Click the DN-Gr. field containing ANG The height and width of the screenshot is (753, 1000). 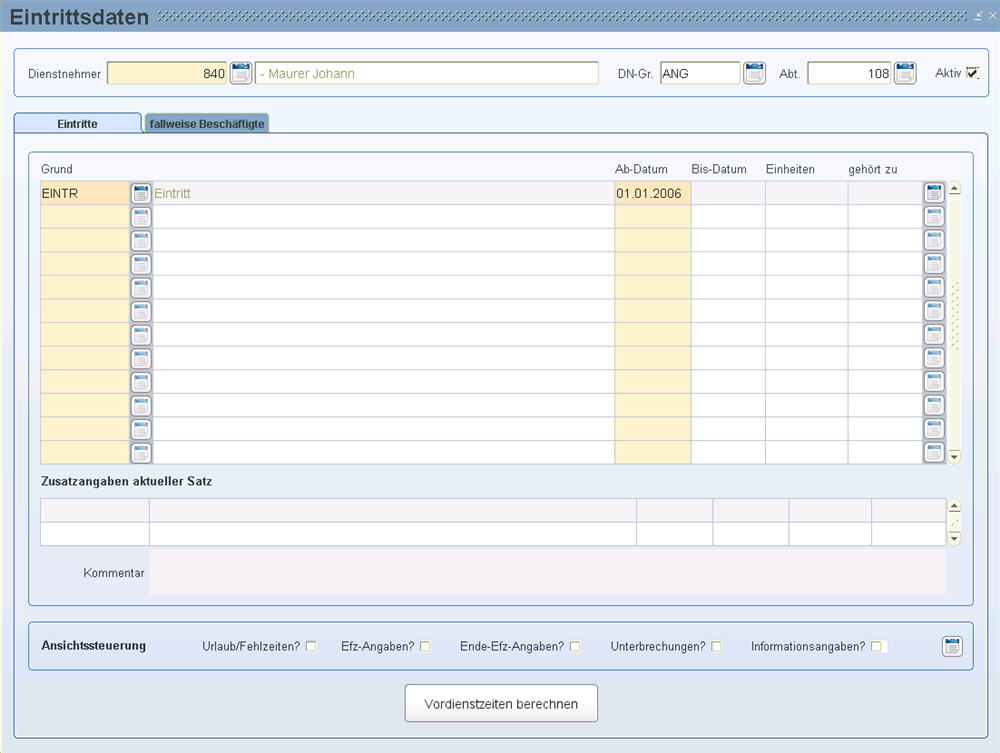[700, 73]
